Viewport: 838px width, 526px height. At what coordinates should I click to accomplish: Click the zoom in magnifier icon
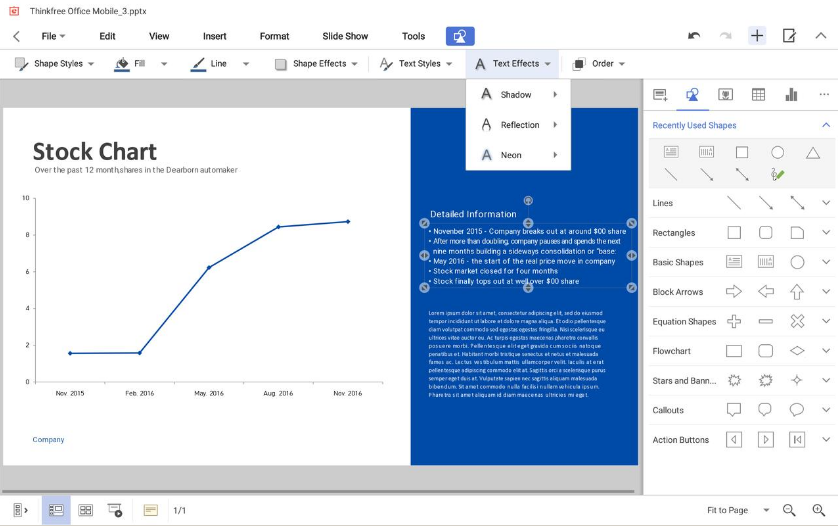pos(818,510)
